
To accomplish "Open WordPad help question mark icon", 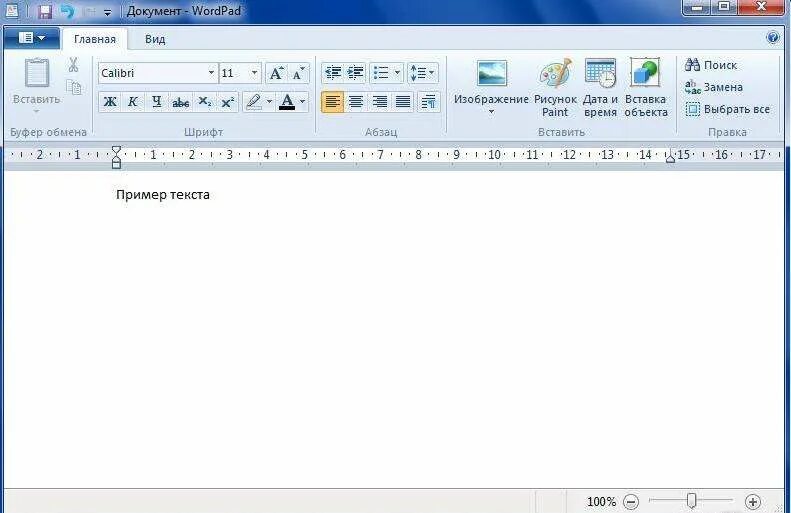I will (772, 37).
